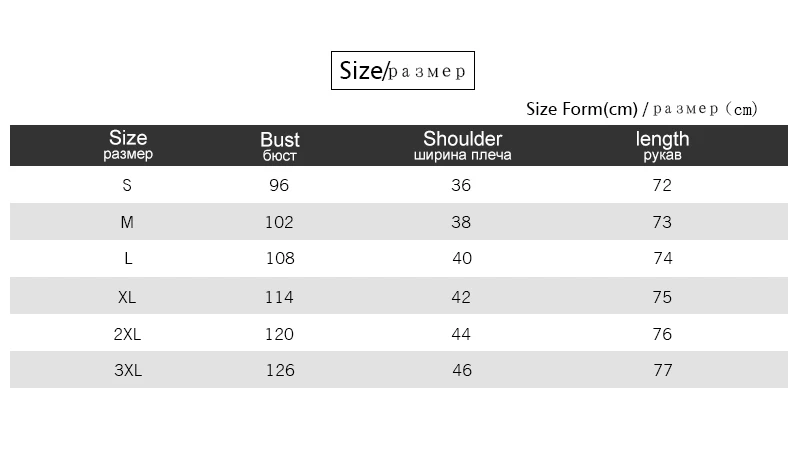Viewport: 800px width, 456px height.
Task: Select shoulder value 44 in 2XL row
Action: (461, 334)
